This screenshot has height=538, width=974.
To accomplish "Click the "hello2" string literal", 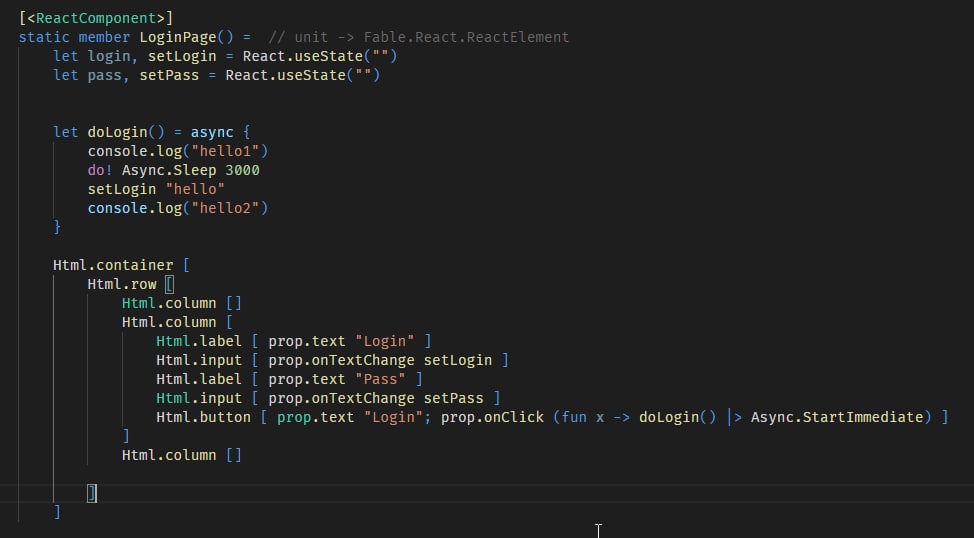I will click(x=225, y=208).
